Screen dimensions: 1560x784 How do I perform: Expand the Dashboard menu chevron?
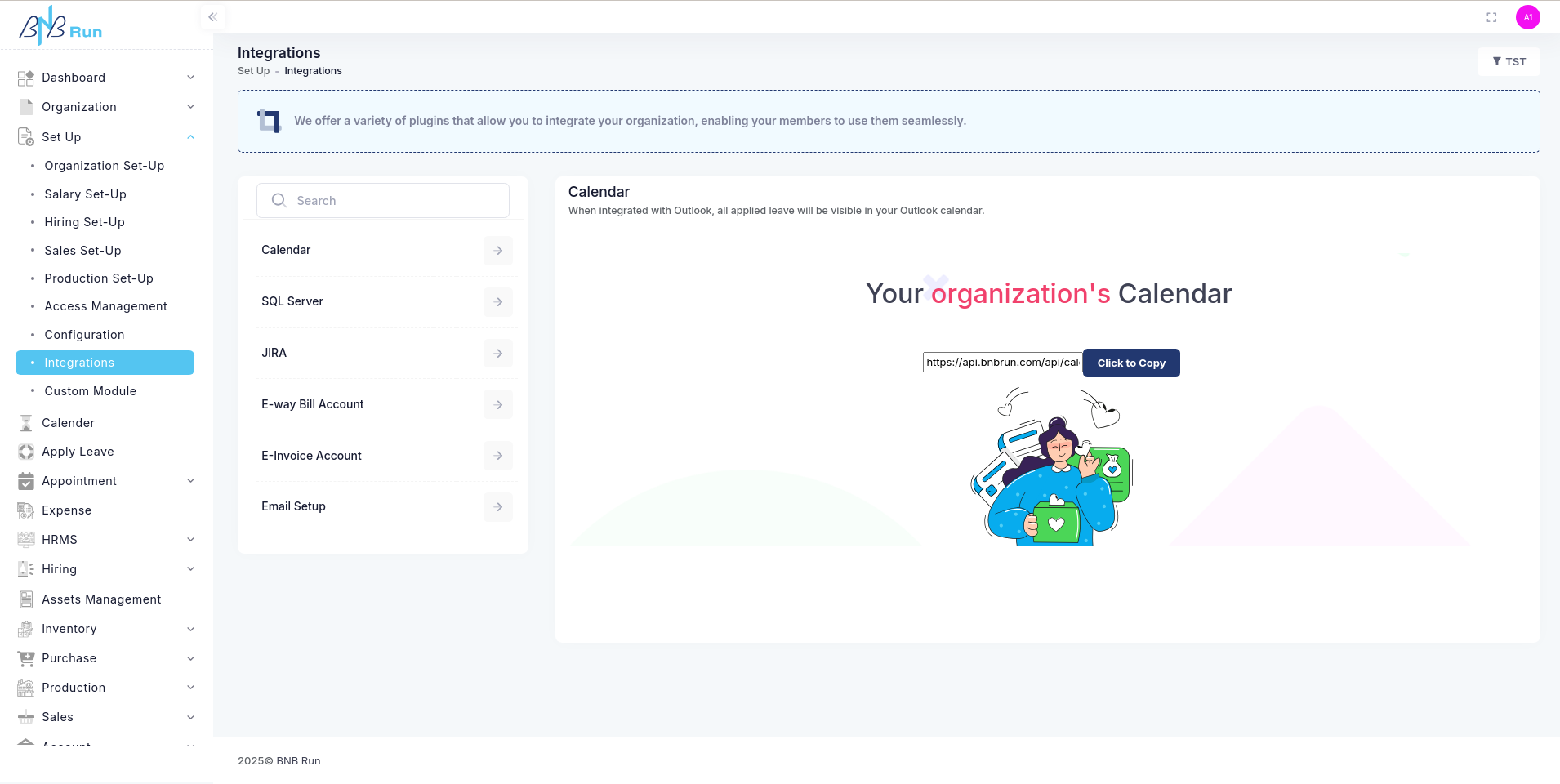(190, 78)
